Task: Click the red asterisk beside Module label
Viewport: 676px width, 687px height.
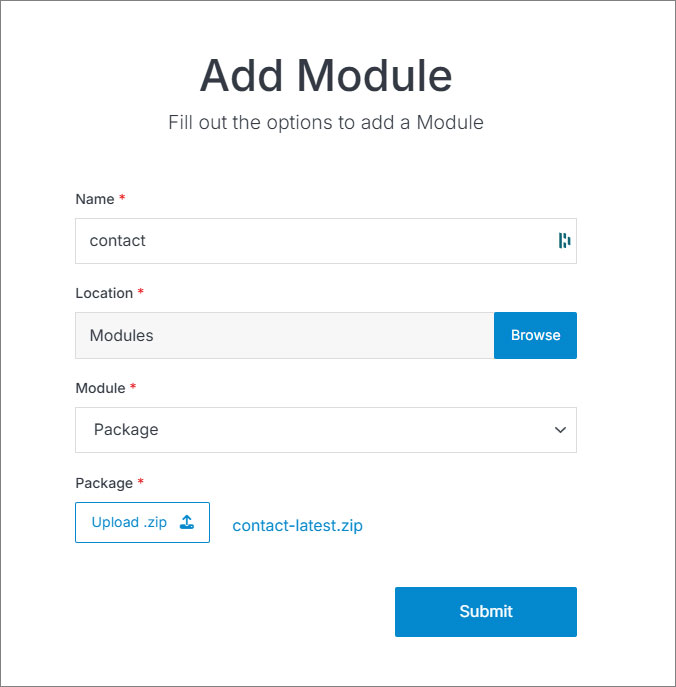Action: (x=133, y=388)
